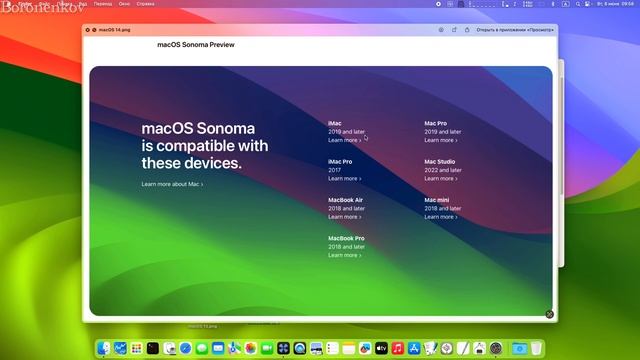Open Mail from the Dock
Image resolution: width=640 pixels, height=360 pixels.
[x=218, y=348]
